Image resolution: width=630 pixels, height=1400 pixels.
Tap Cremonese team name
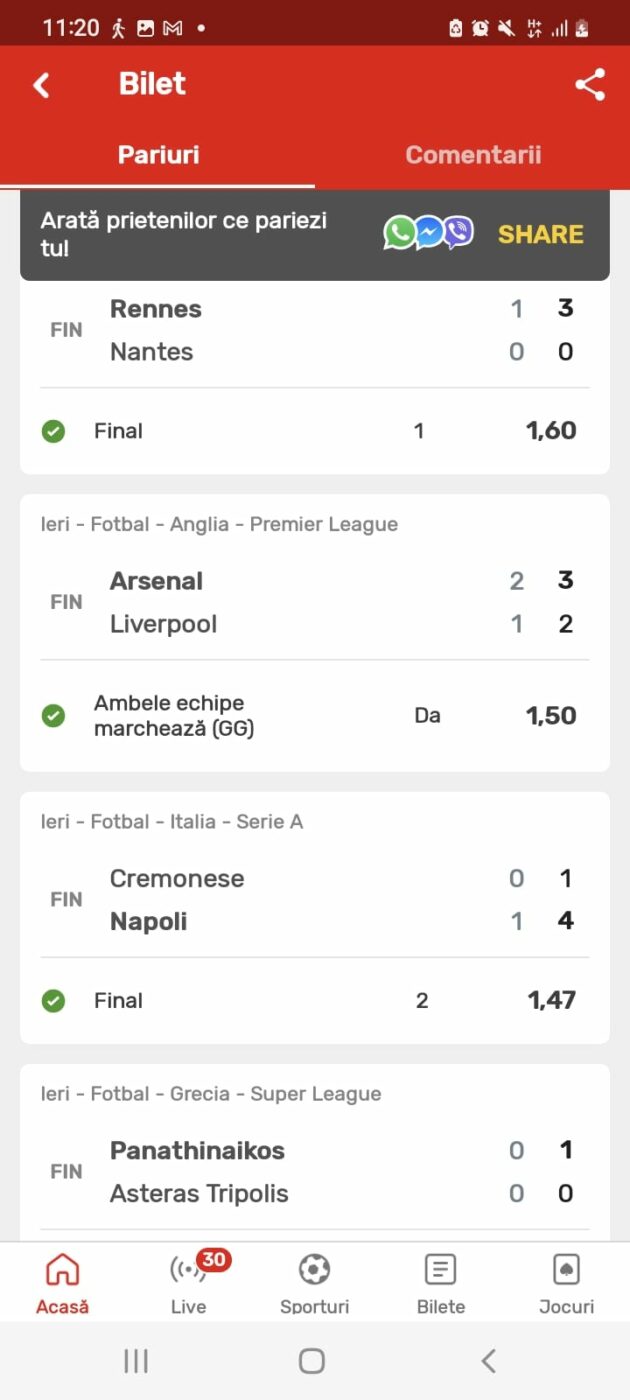click(x=177, y=879)
